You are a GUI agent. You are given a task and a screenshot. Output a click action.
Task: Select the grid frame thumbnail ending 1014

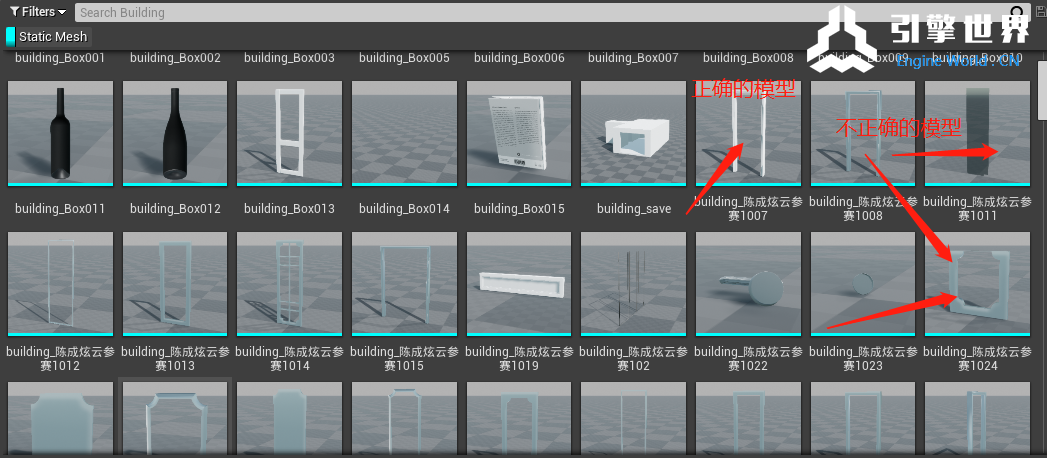tap(289, 284)
